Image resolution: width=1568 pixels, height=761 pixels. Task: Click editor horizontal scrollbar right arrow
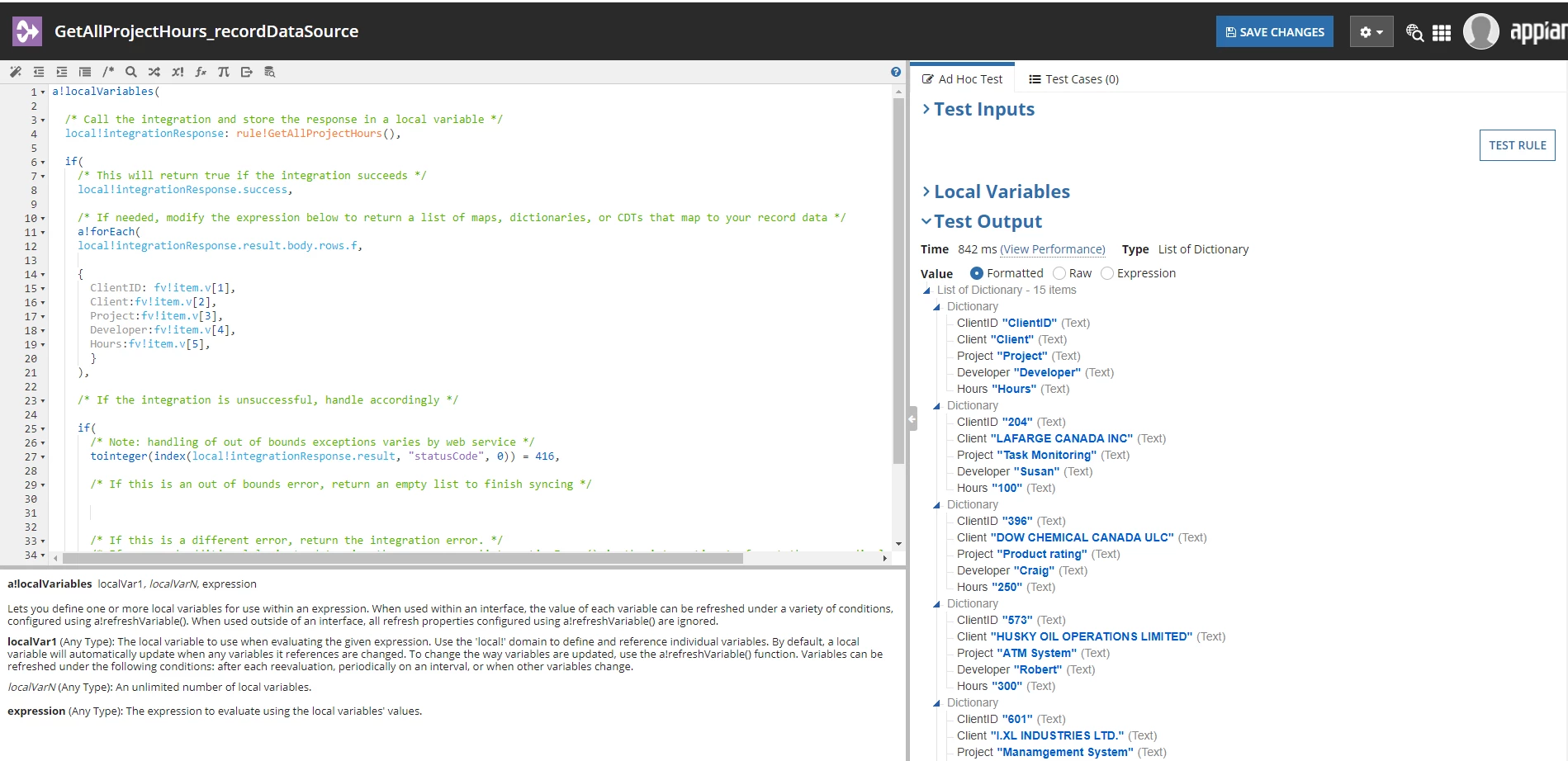click(x=885, y=558)
